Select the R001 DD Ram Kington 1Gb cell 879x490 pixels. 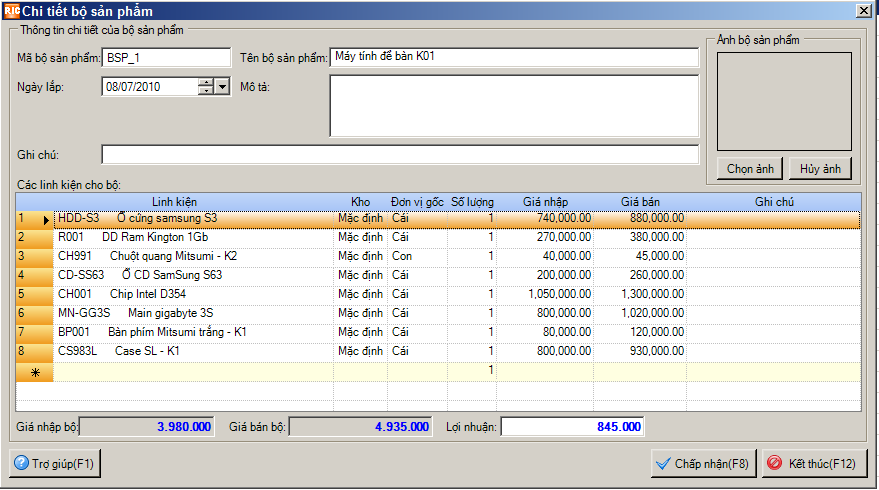[x=194, y=238]
